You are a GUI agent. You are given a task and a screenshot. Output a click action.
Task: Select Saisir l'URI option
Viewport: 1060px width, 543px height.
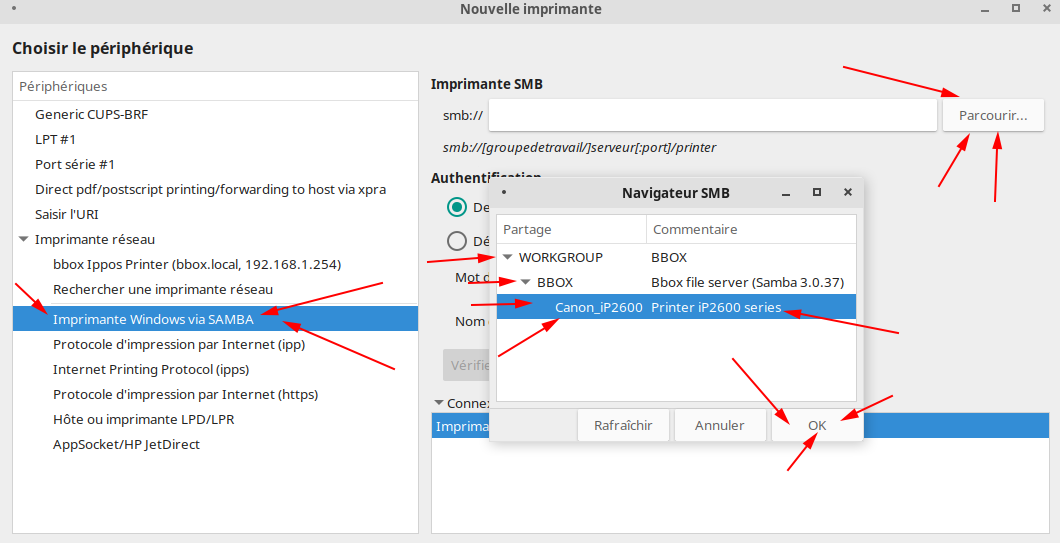click(x=67, y=214)
